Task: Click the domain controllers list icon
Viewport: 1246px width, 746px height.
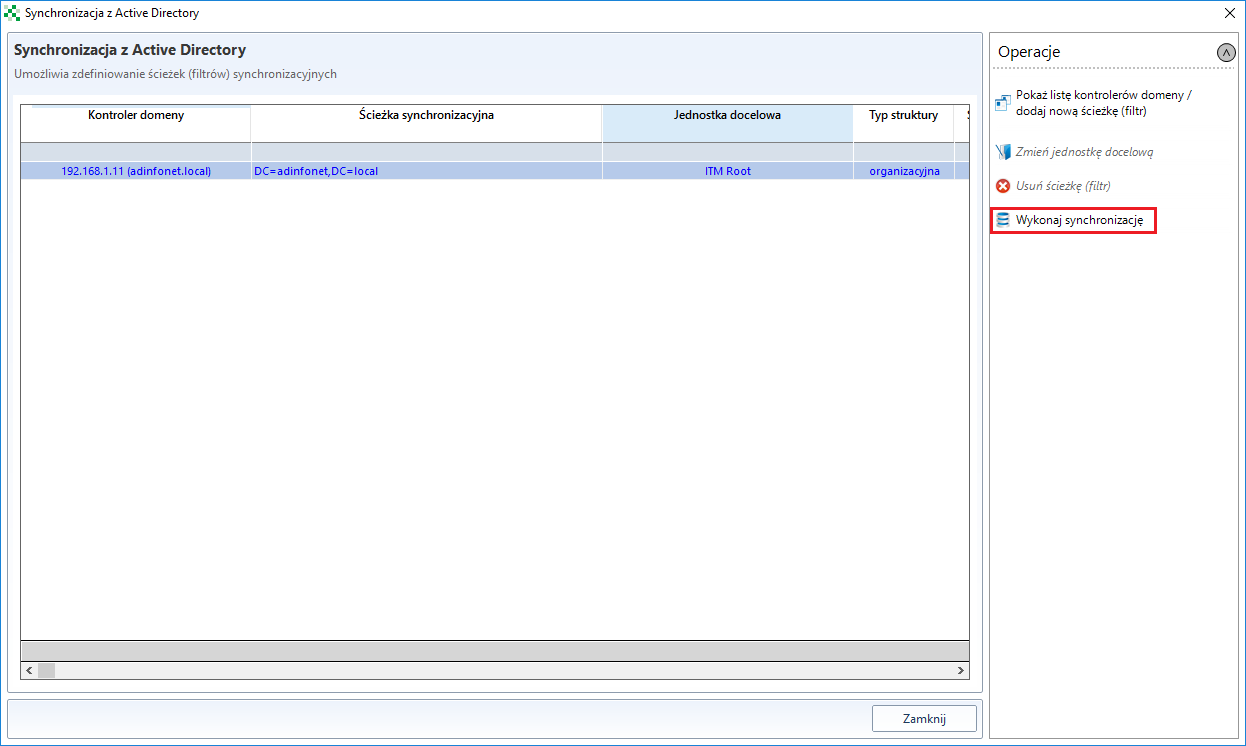Action: pos(1003,103)
